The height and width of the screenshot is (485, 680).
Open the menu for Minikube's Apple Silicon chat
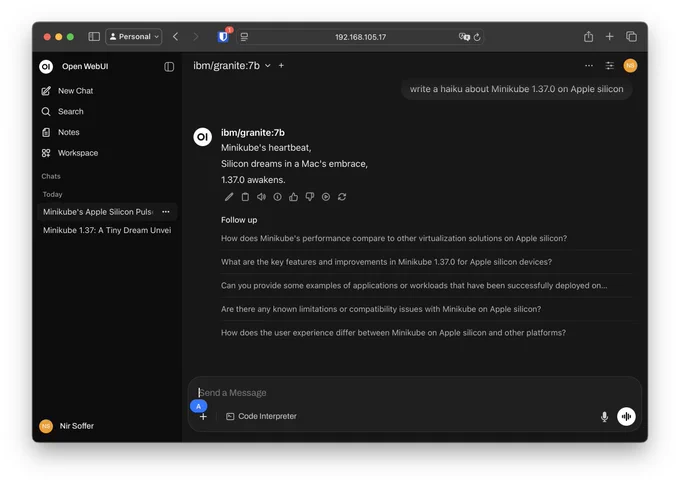point(166,212)
